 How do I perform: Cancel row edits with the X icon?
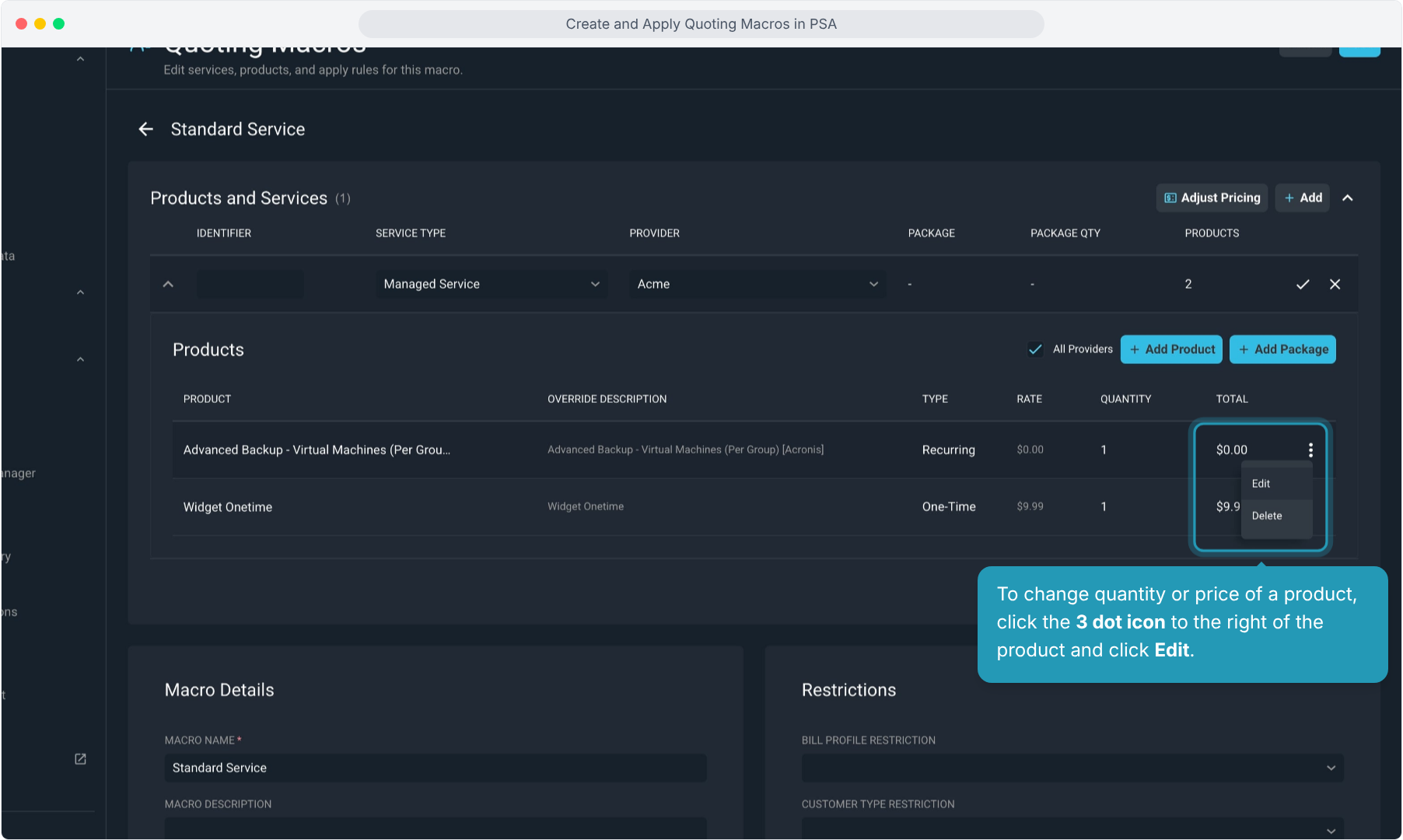click(1335, 285)
